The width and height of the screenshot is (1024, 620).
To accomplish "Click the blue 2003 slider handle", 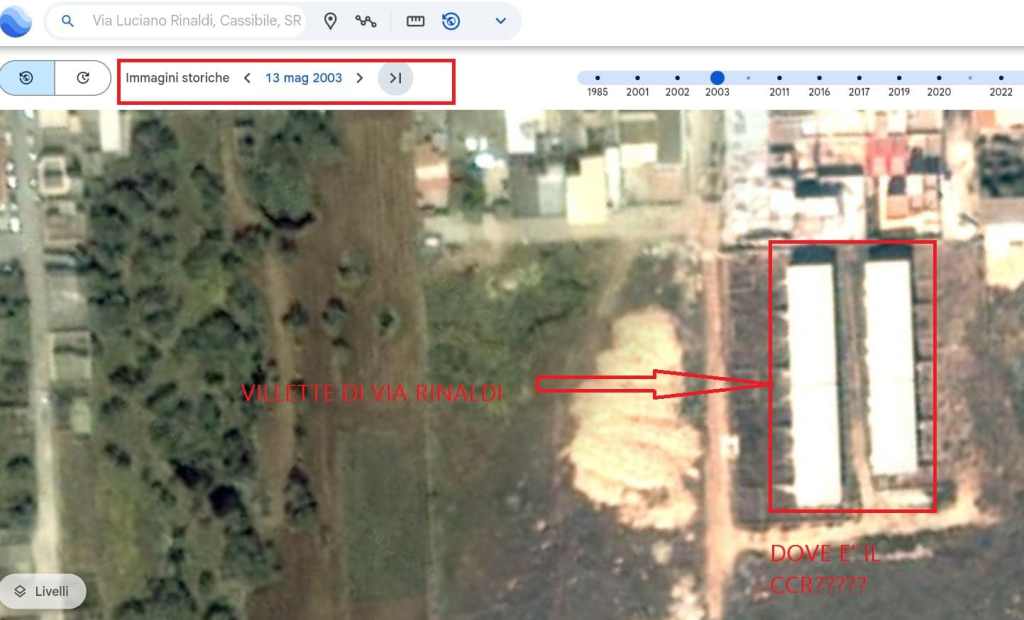I will [717, 78].
